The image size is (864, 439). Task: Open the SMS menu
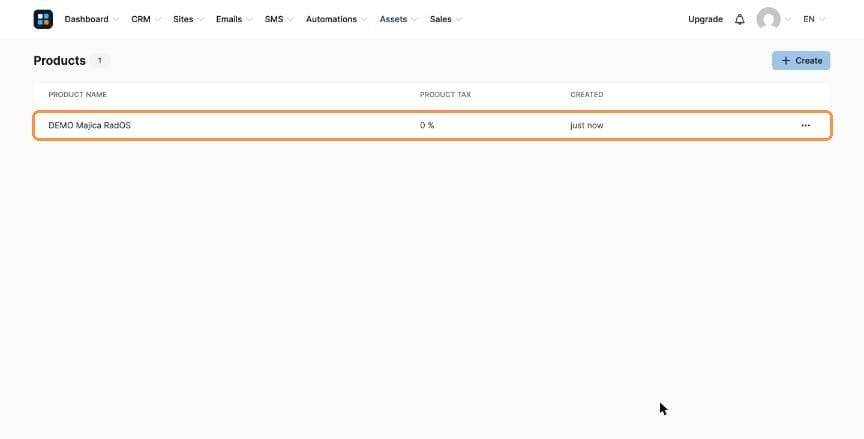(279, 19)
